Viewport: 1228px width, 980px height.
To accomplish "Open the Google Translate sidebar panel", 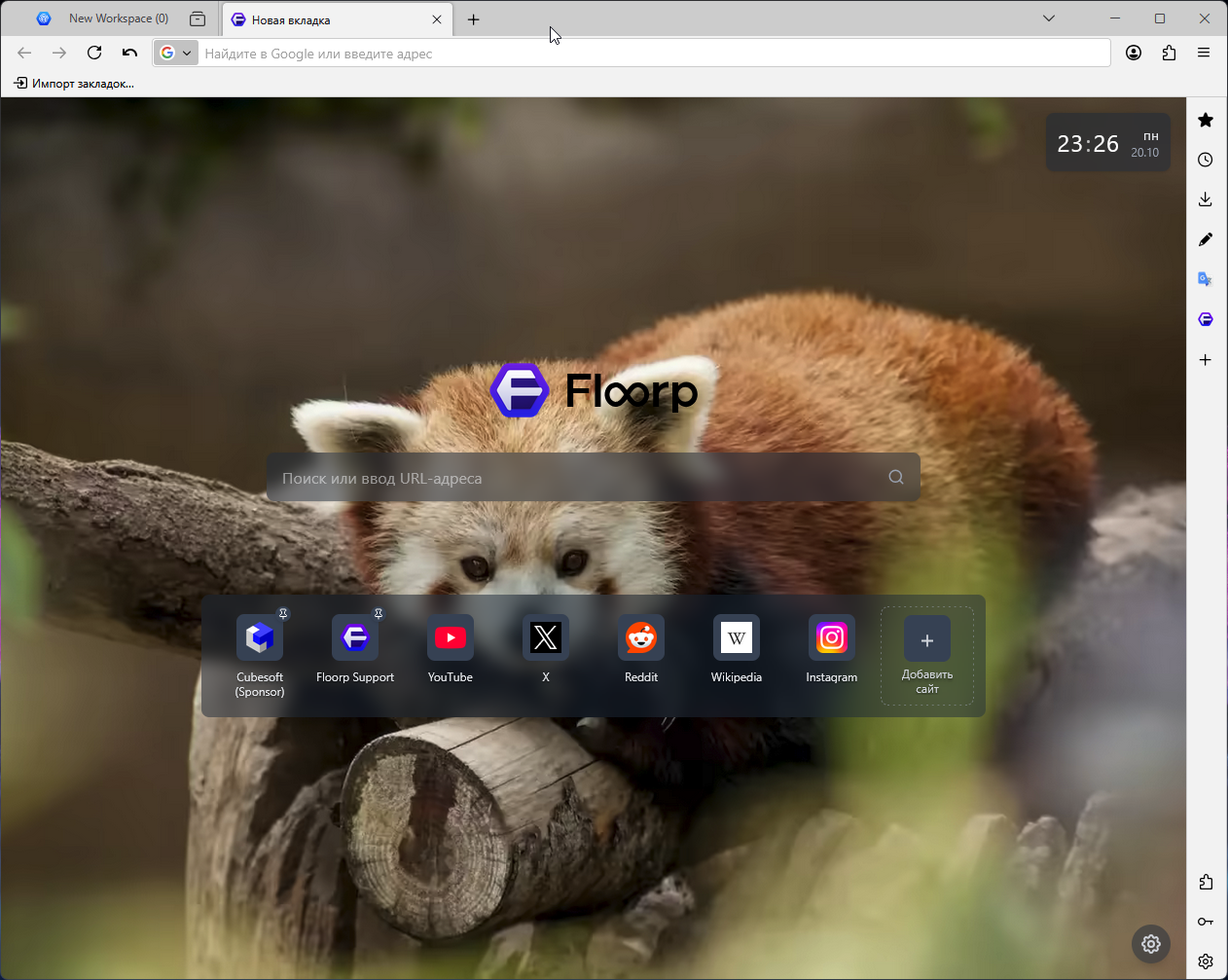I will [x=1206, y=279].
